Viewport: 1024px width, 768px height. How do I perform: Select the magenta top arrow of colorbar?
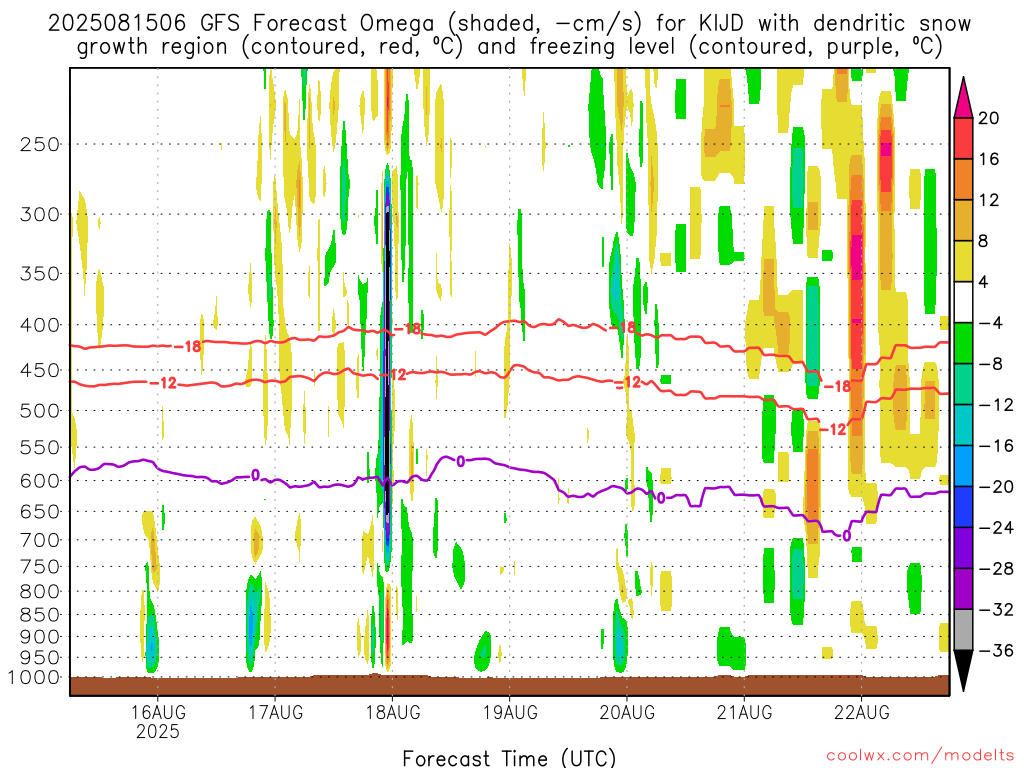[x=963, y=97]
